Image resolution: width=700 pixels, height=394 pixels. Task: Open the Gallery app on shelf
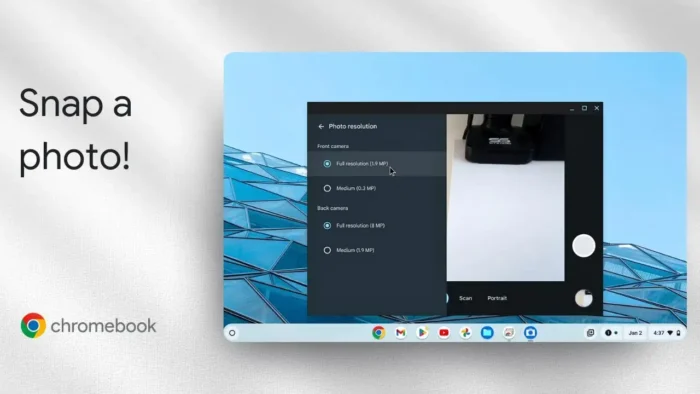pos(509,333)
